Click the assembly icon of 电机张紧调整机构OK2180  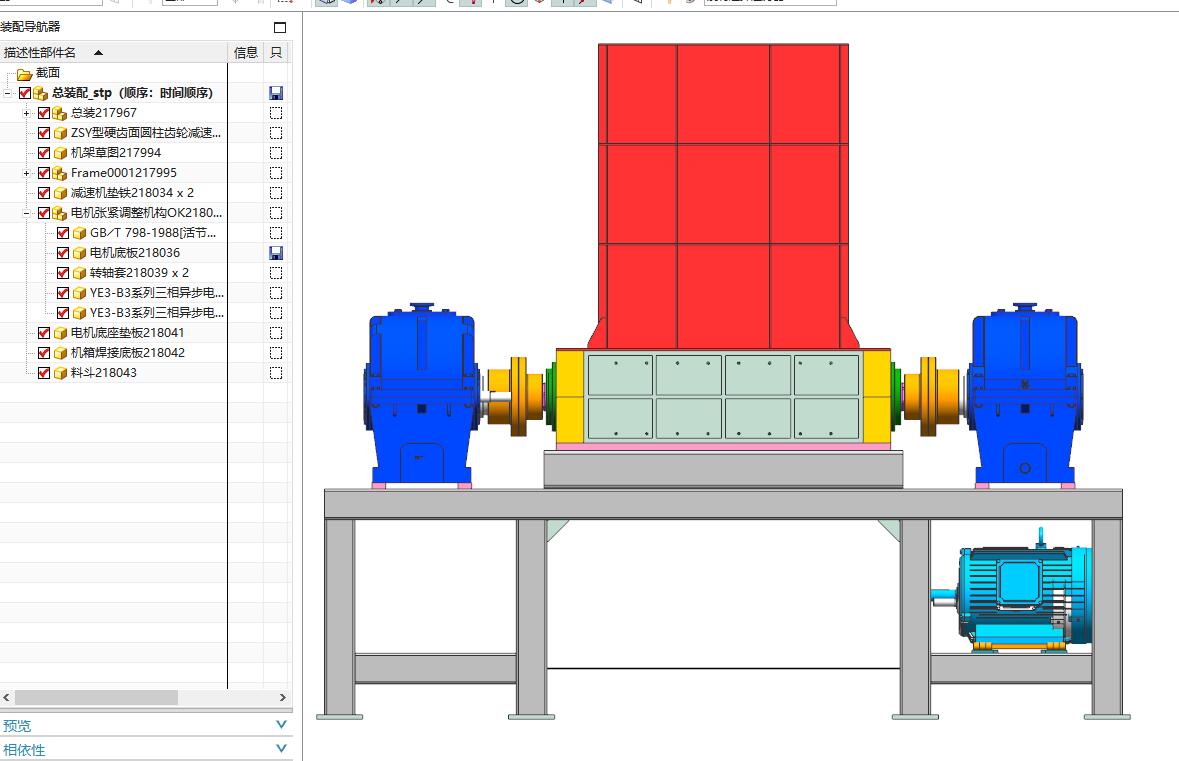tap(60, 214)
